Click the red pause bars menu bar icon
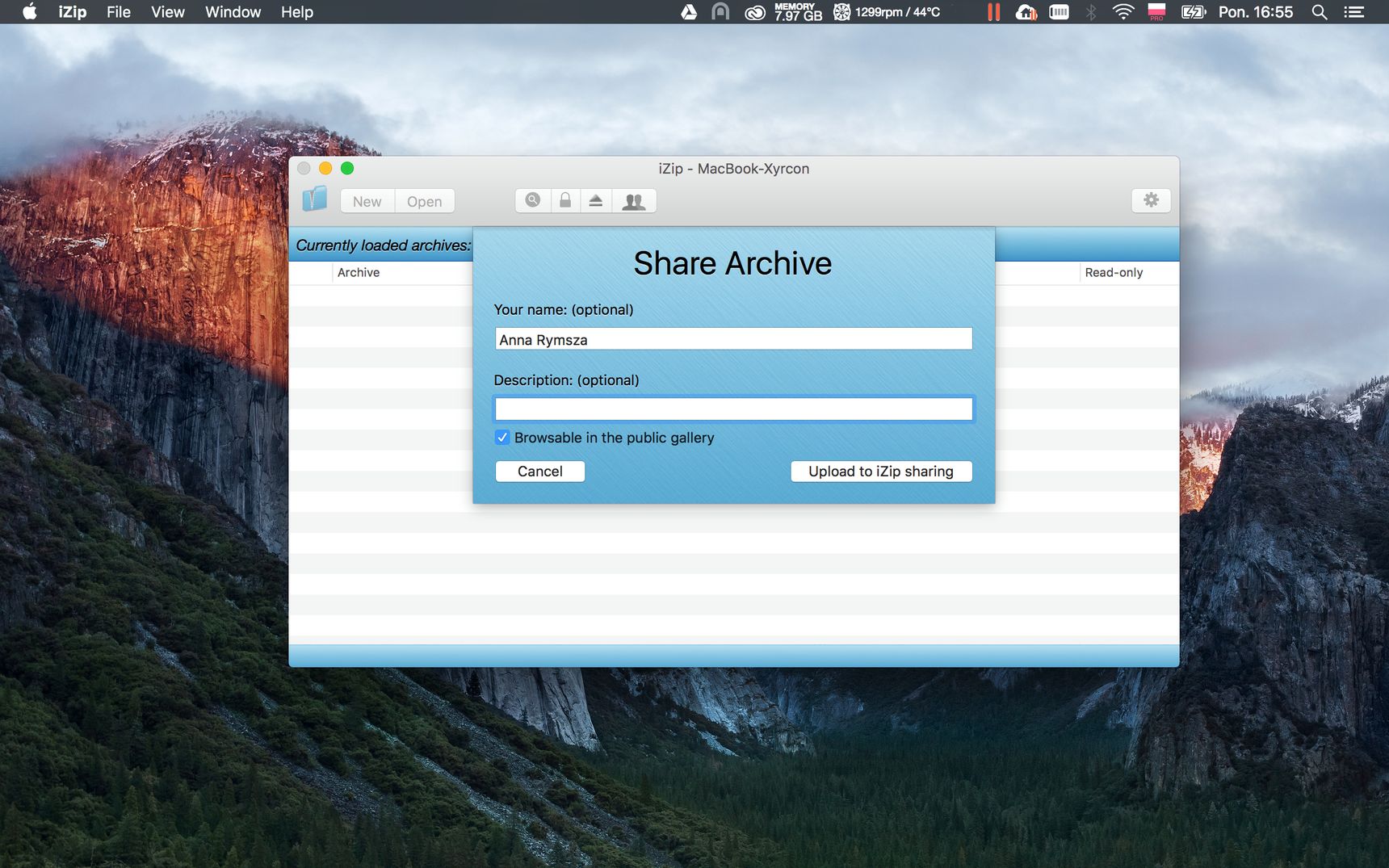 993,12
